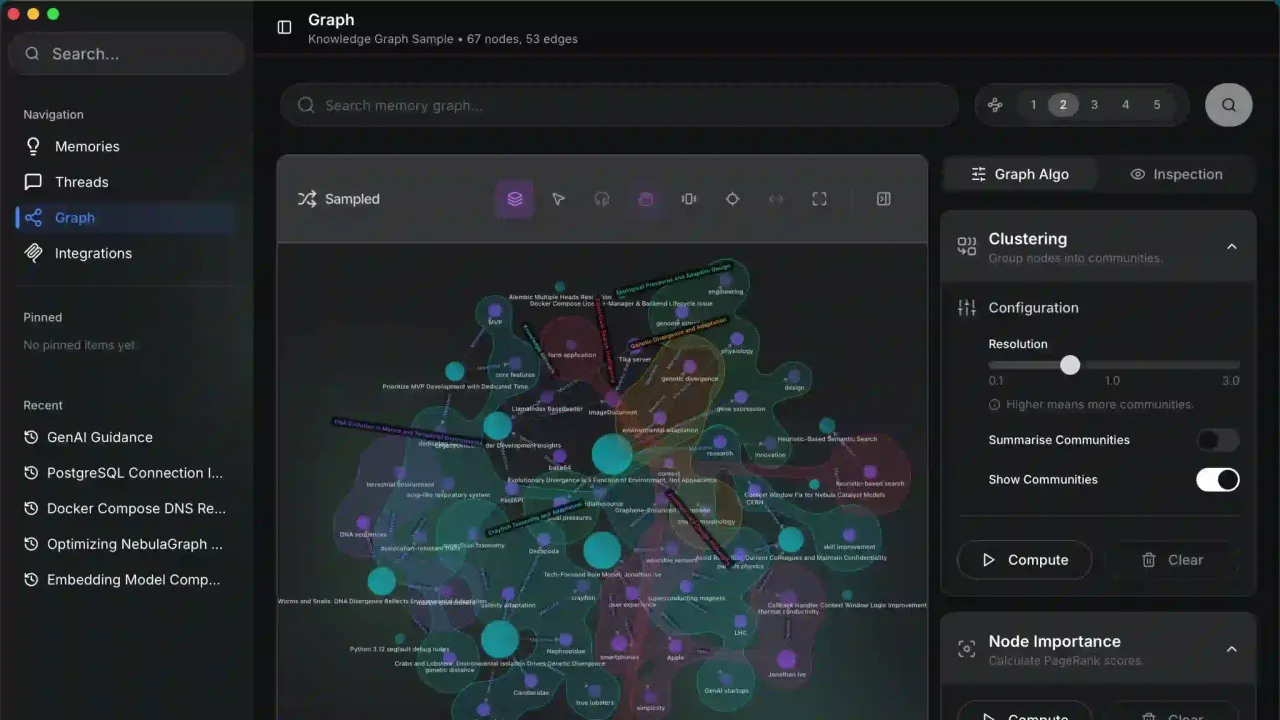1280x720 pixels.
Task: Click the Node Importance scan icon
Action: [x=967, y=649]
